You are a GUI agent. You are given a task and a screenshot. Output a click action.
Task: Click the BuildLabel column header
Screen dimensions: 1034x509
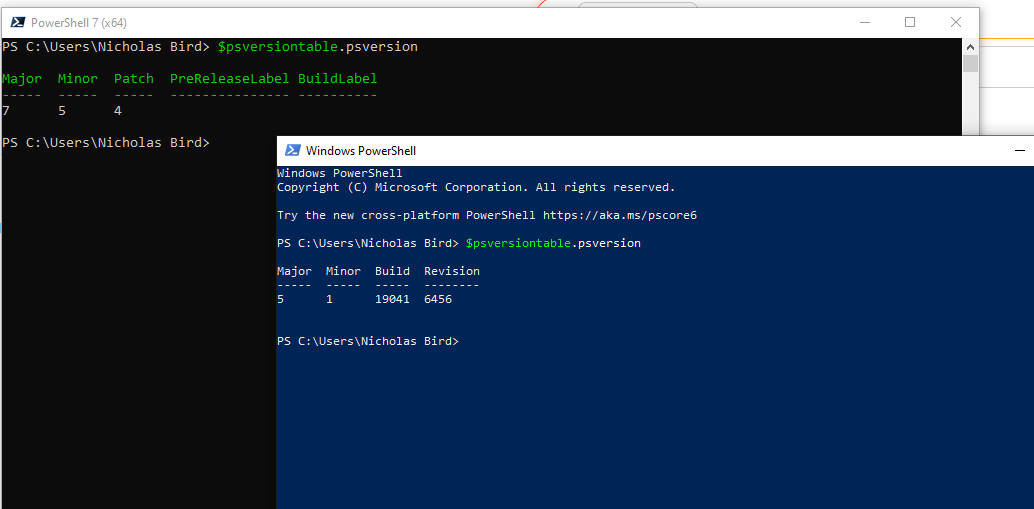337,79
